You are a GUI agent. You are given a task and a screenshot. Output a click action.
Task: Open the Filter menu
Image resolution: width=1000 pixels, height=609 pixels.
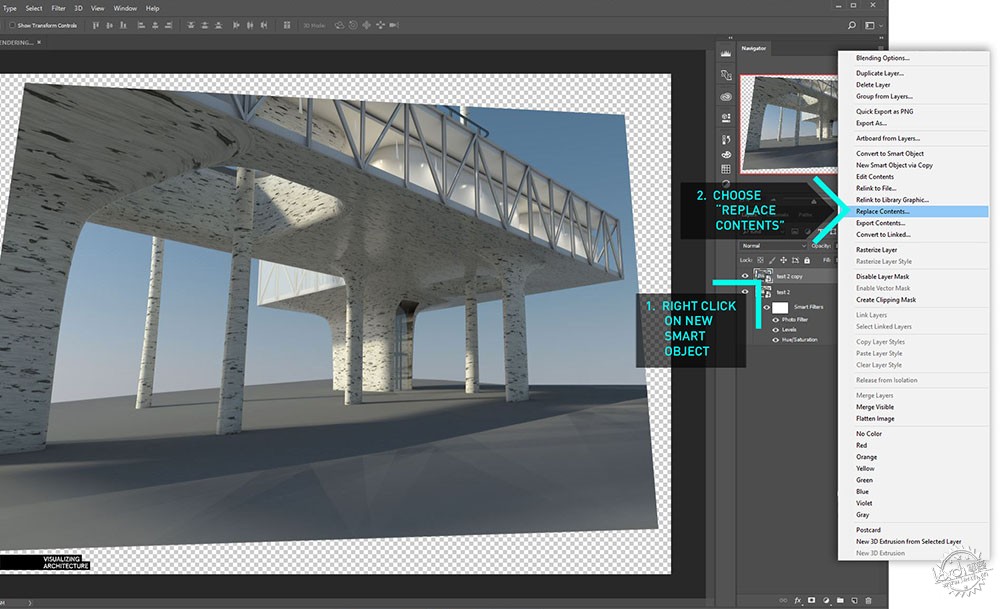pos(58,8)
